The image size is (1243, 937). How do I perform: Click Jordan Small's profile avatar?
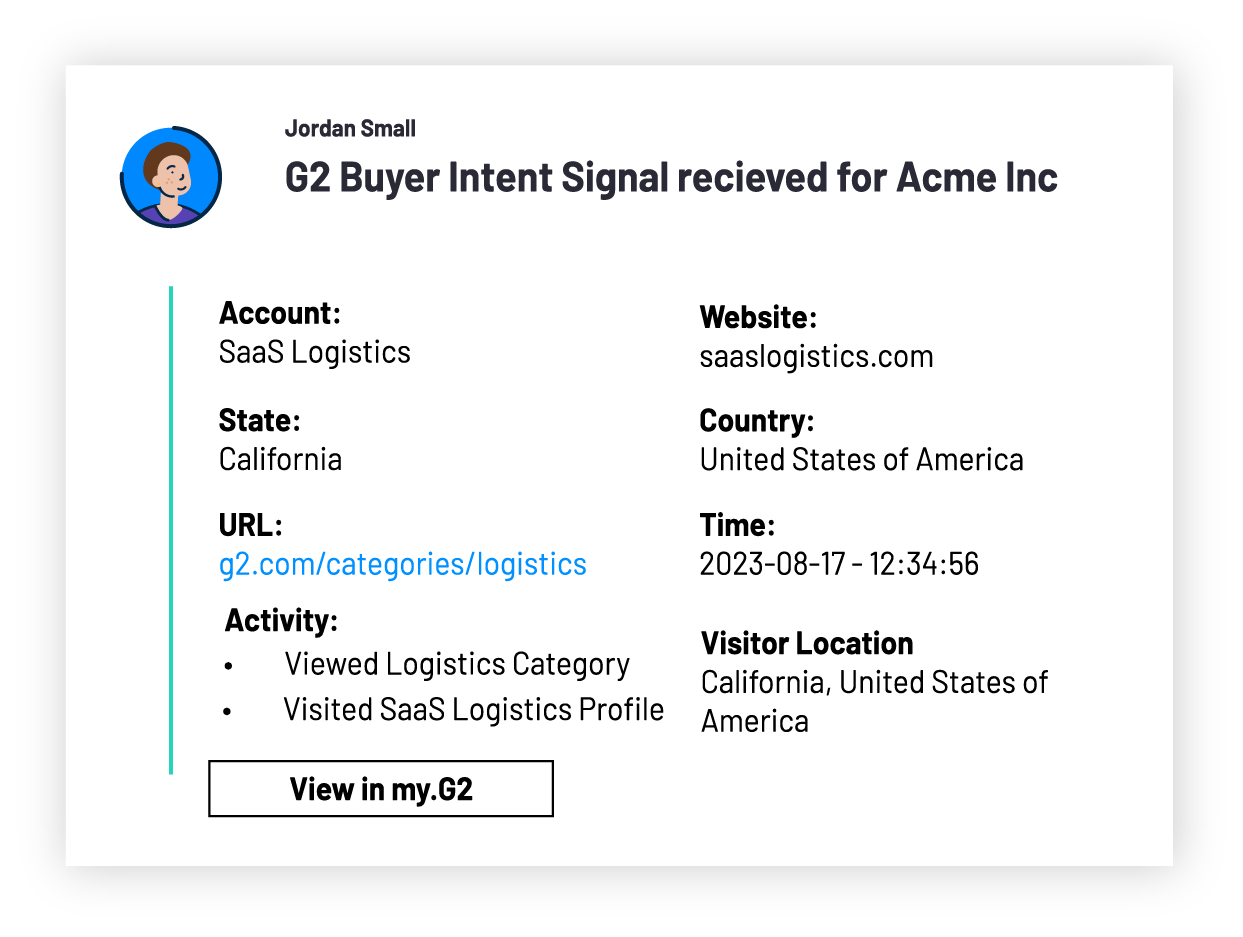(x=171, y=177)
